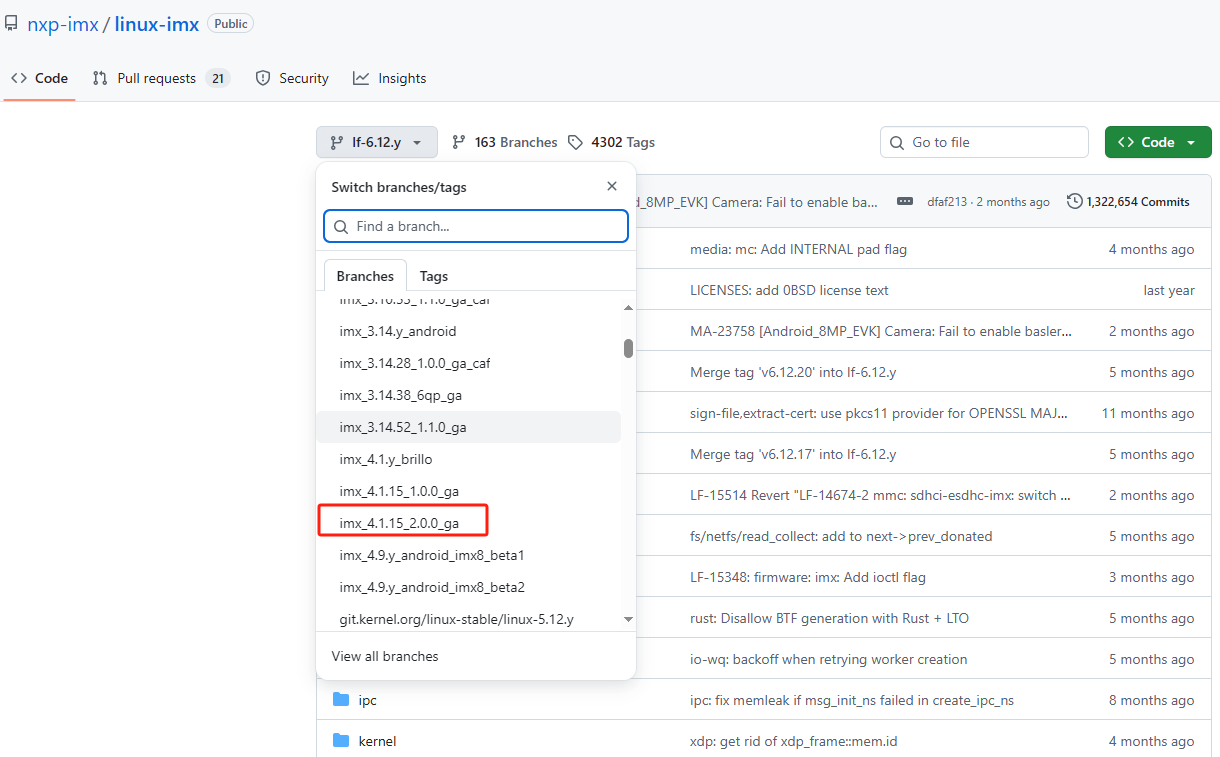Open commit 'media: mc: Add INTERNAL pad flag'

[799, 249]
